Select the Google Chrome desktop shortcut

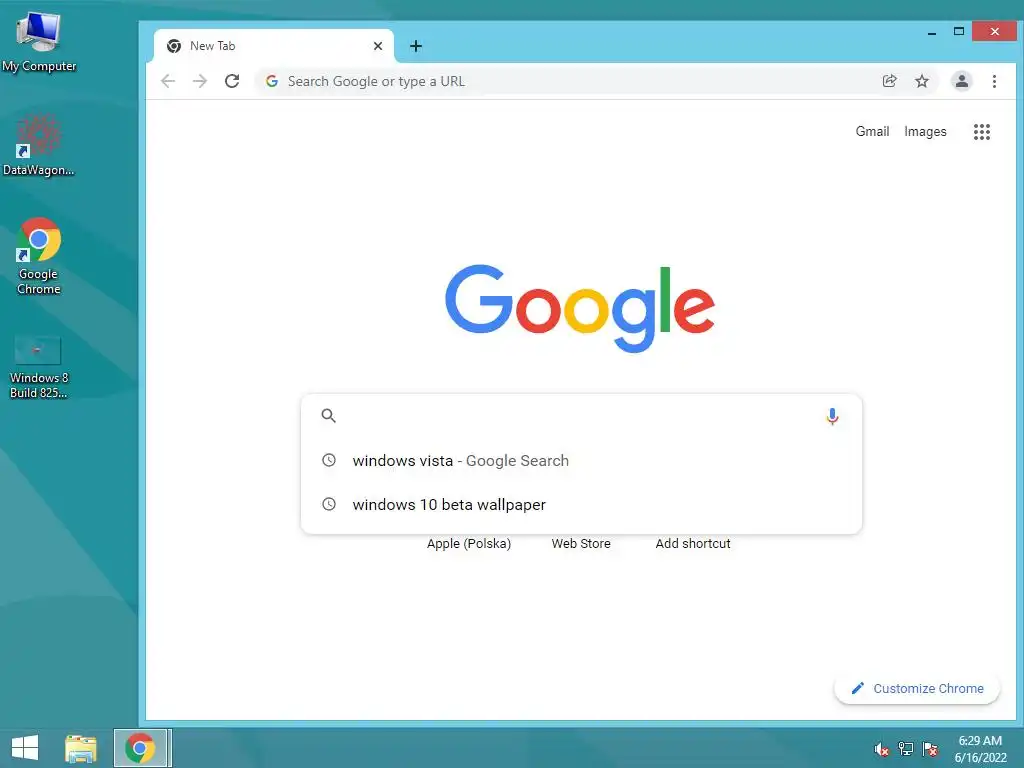pos(39,256)
